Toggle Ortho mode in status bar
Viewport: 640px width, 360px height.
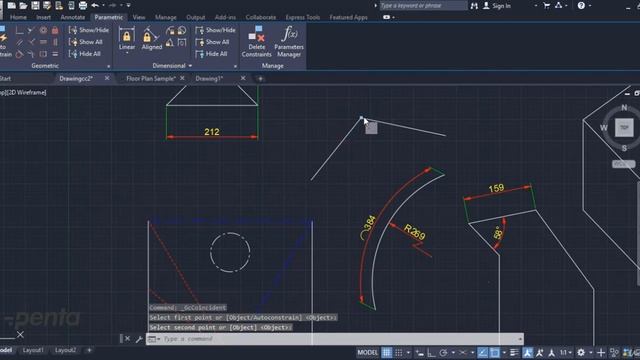(x=431, y=352)
